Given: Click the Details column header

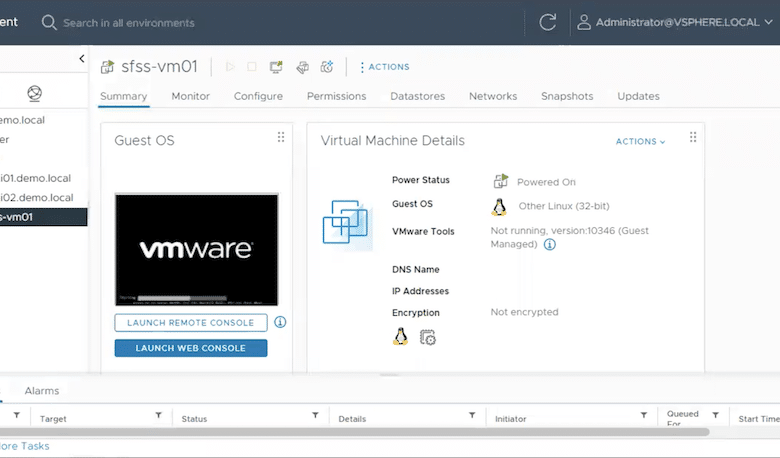Looking at the screenshot, I should 352,419.
